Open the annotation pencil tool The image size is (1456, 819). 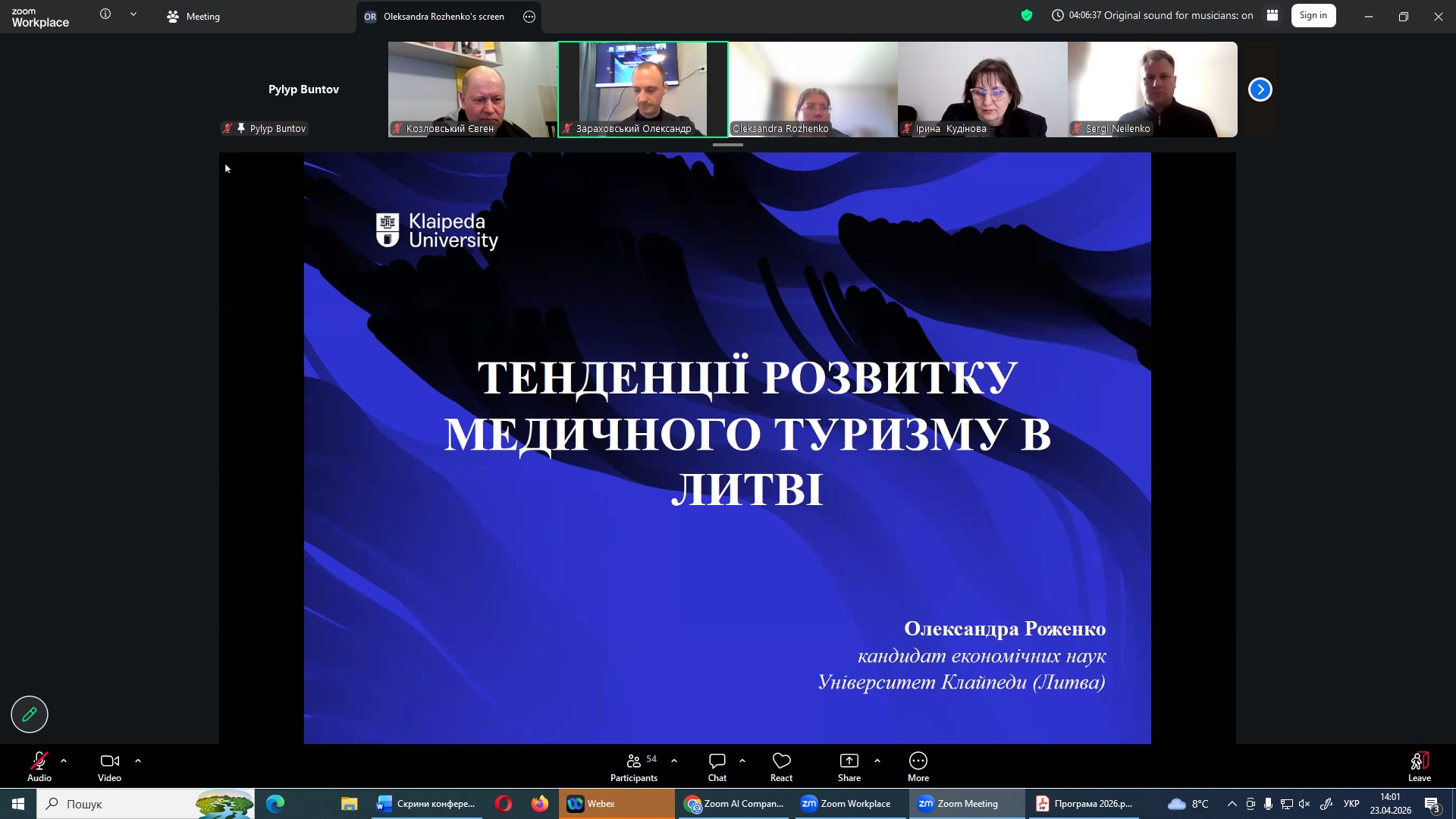[30, 714]
